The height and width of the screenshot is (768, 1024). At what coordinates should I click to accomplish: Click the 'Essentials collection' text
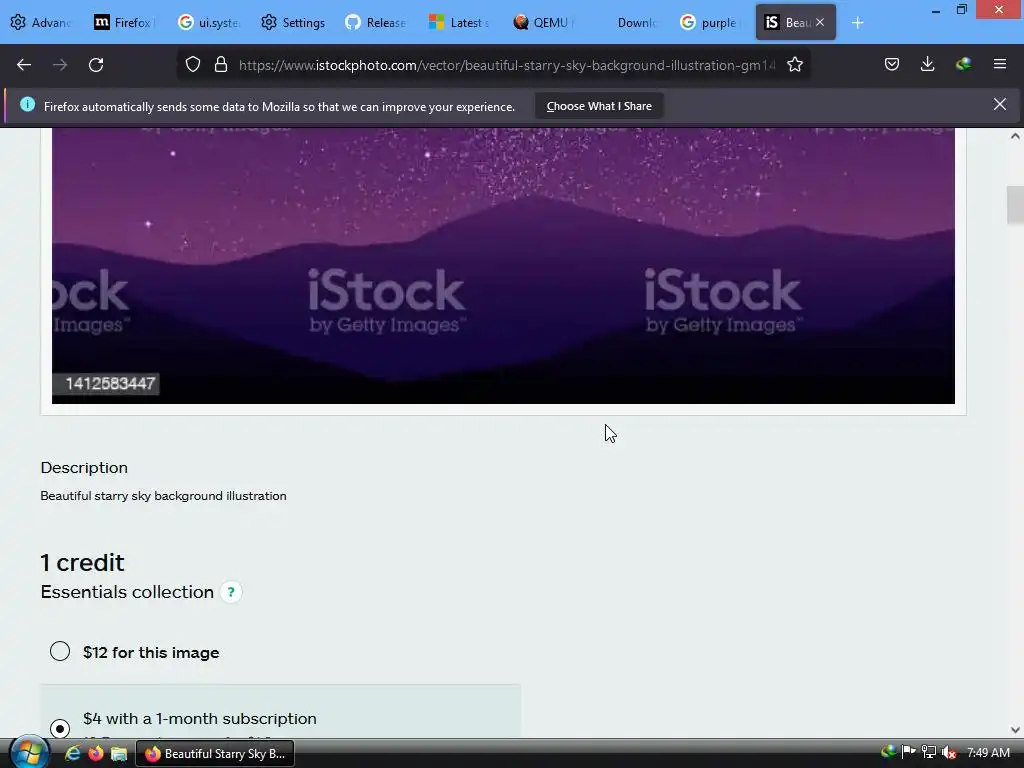(127, 592)
